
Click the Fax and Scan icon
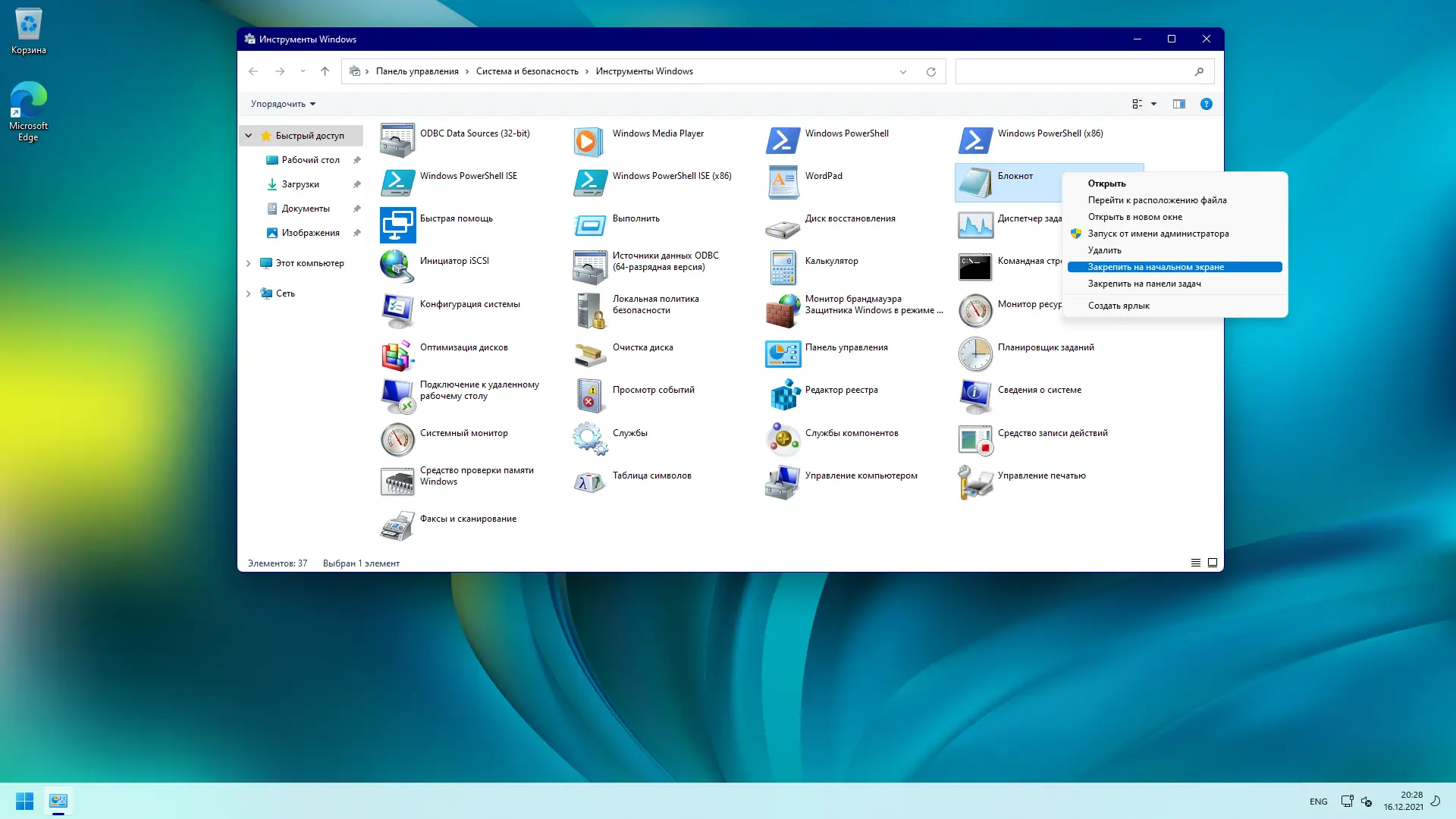pos(397,525)
